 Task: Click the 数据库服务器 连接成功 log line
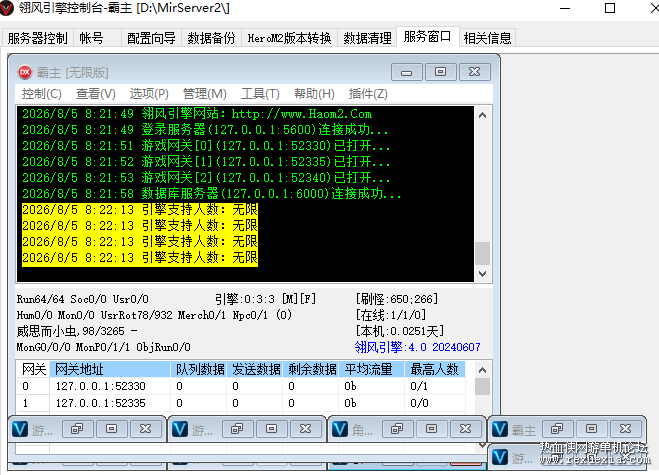coord(211,194)
